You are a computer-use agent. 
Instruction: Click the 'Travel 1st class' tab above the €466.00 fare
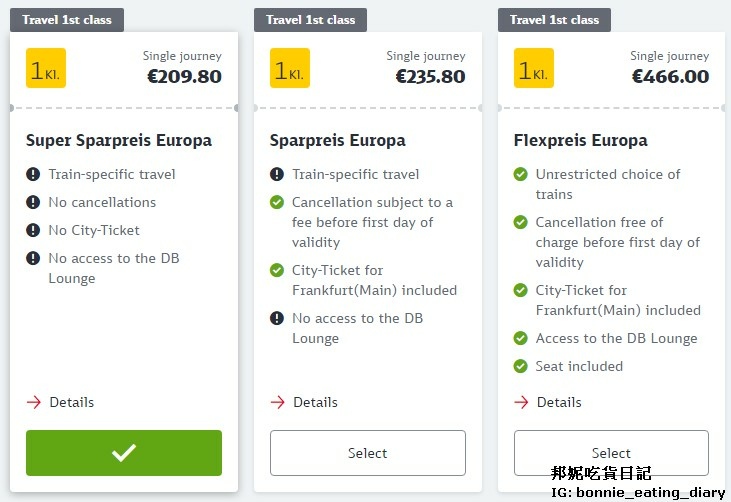coord(555,20)
